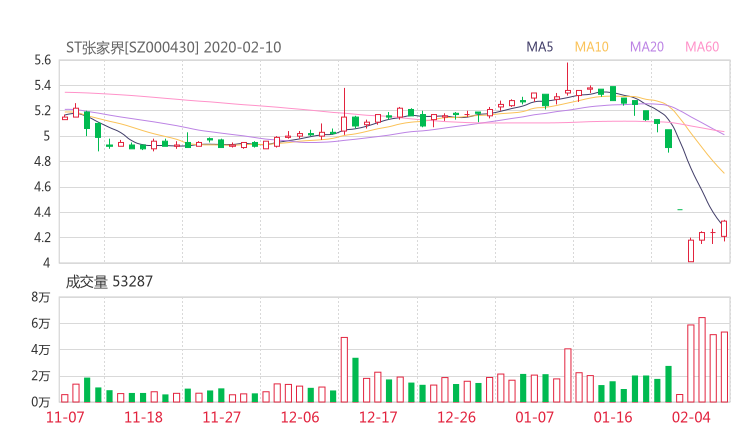The height and width of the screenshot is (440, 740).
Task: Click the 5.4 price axis label
Action: point(42,85)
